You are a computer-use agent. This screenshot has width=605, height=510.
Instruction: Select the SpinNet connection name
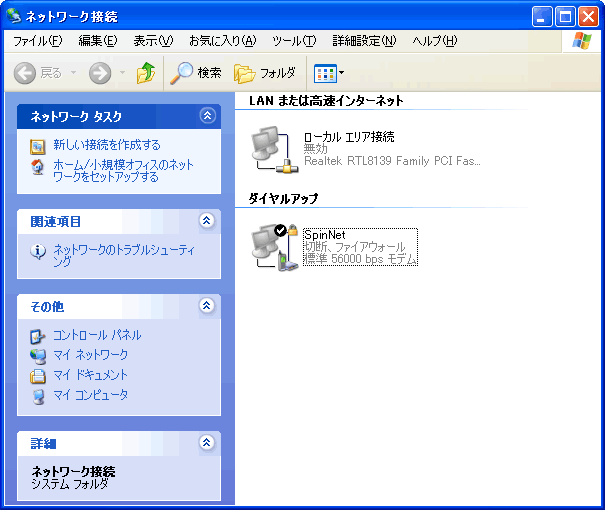(325, 235)
